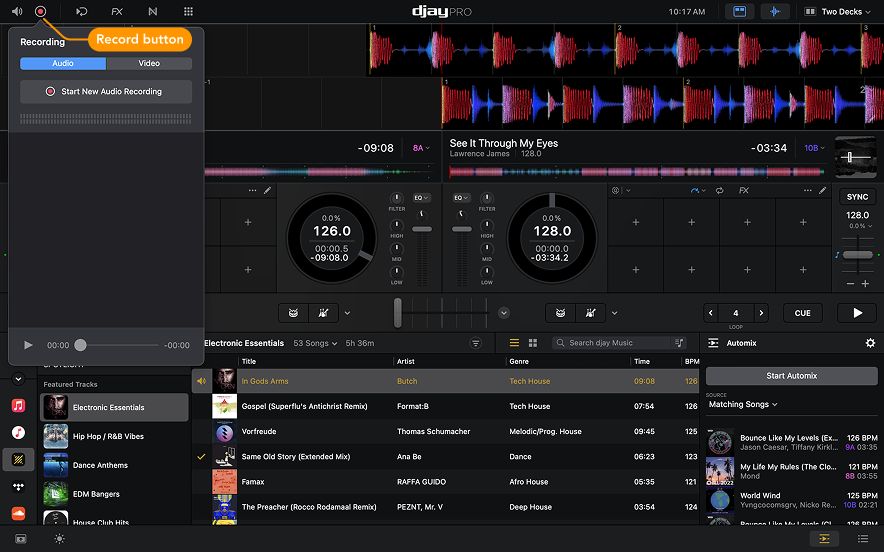
Task: Click the right deck instruments isolate icon
Action: [590, 313]
